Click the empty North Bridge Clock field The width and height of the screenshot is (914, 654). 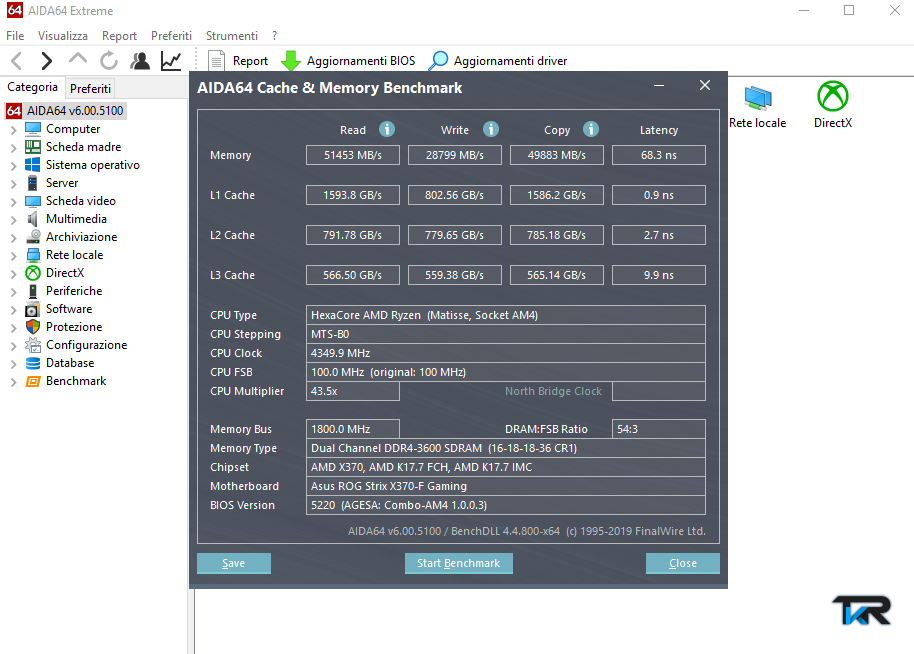click(659, 391)
